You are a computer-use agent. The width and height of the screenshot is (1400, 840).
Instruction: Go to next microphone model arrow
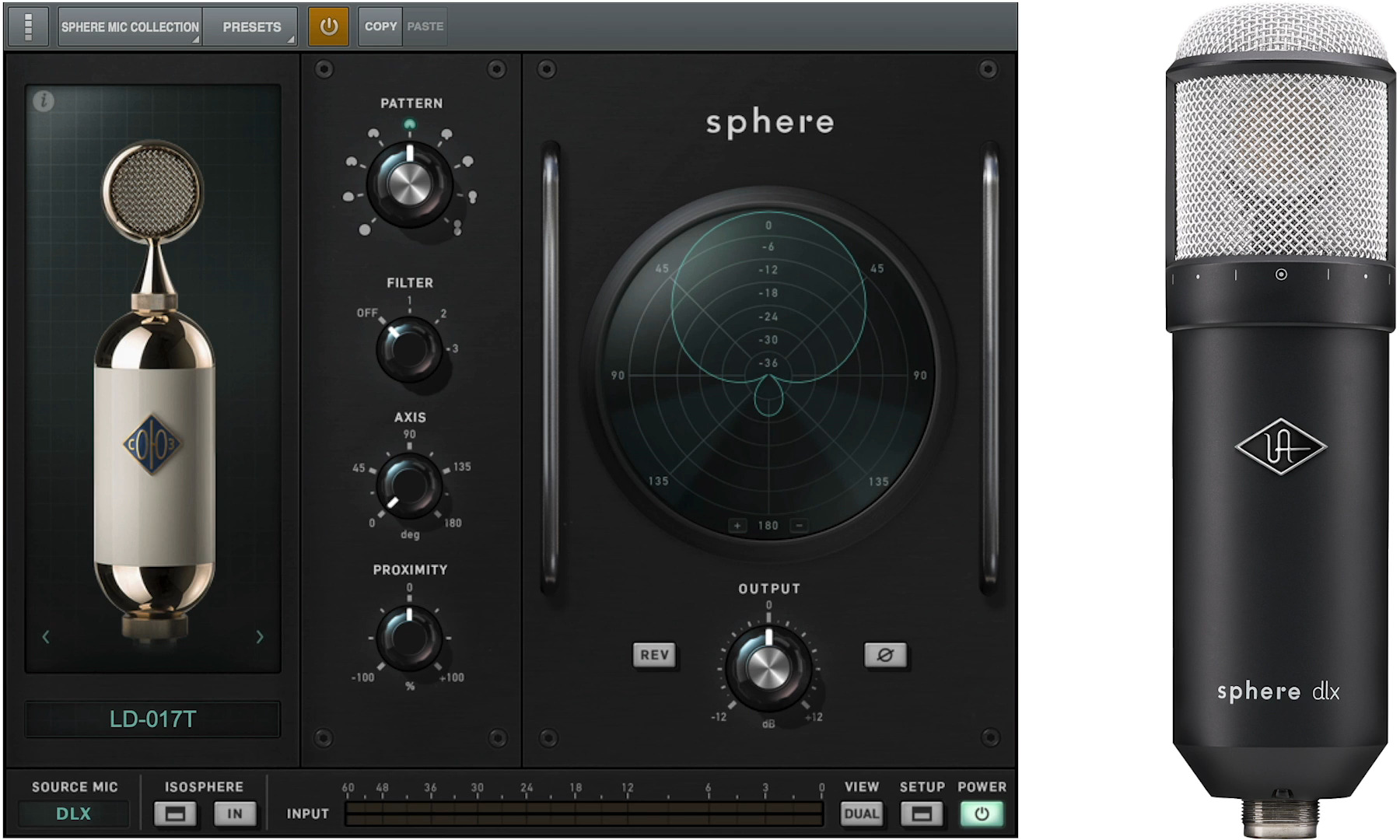click(x=259, y=637)
